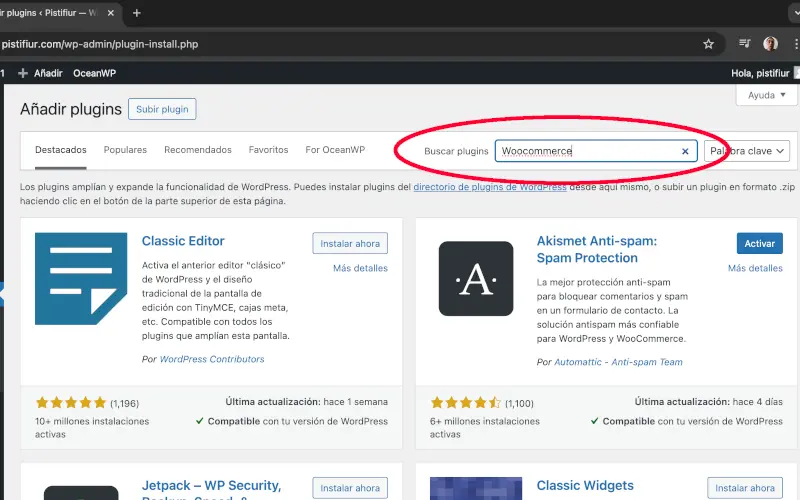This screenshot has width=800, height=500.
Task: Click 'Última actualización: hace 4 días' text
Action: [x=709, y=402]
